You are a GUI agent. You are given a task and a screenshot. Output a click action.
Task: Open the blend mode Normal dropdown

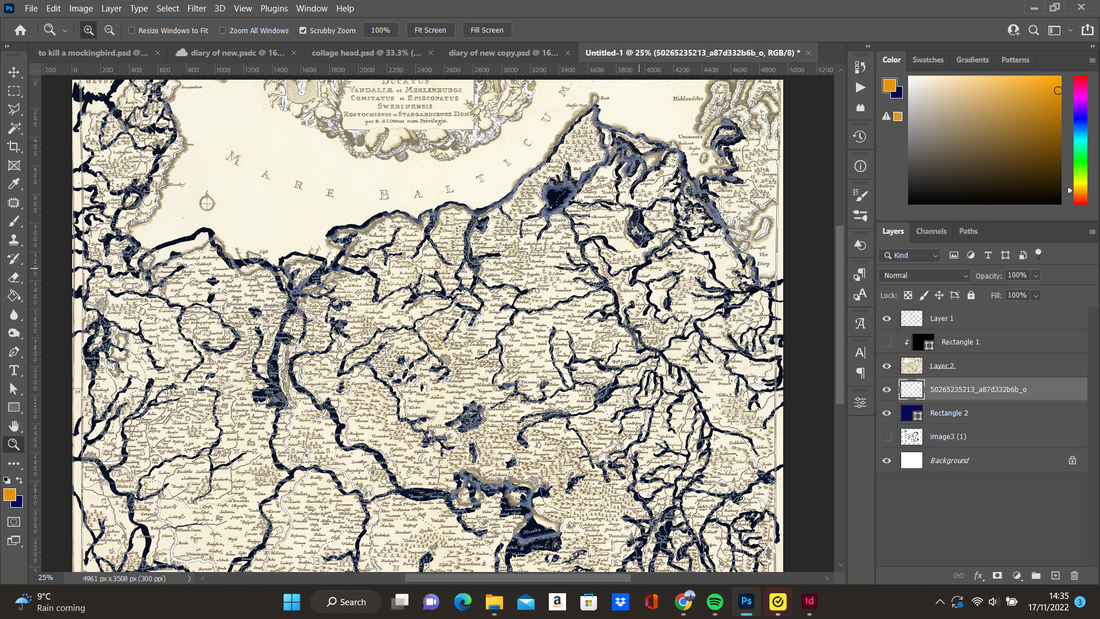(924, 276)
